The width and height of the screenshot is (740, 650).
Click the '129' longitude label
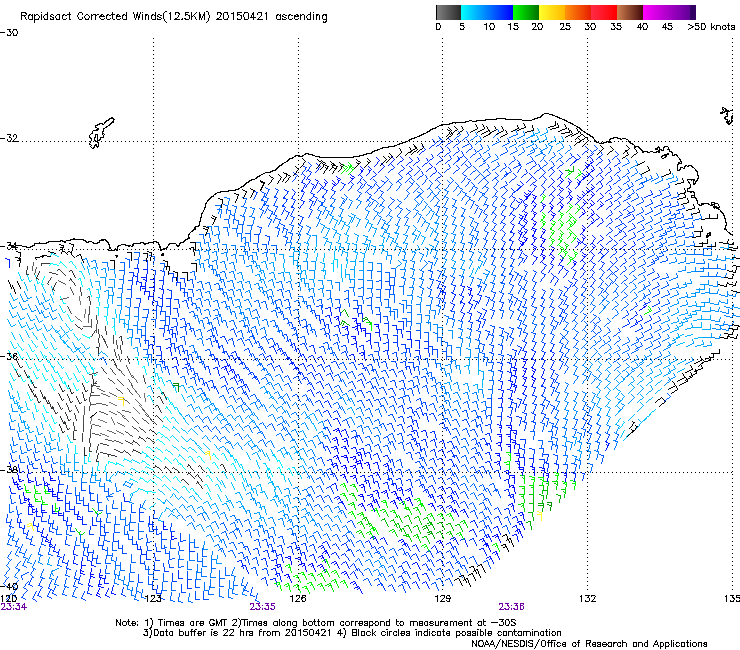tap(442, 599)
